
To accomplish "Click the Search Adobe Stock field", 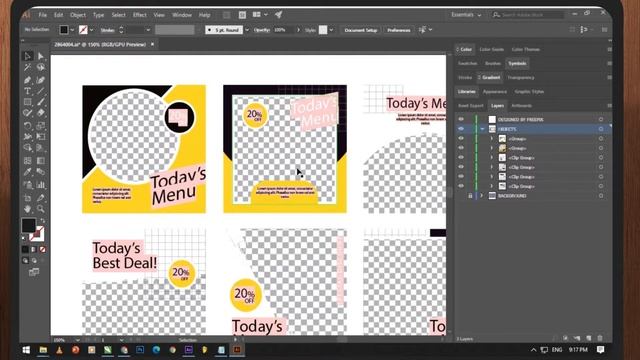I will tap(527, 15).
